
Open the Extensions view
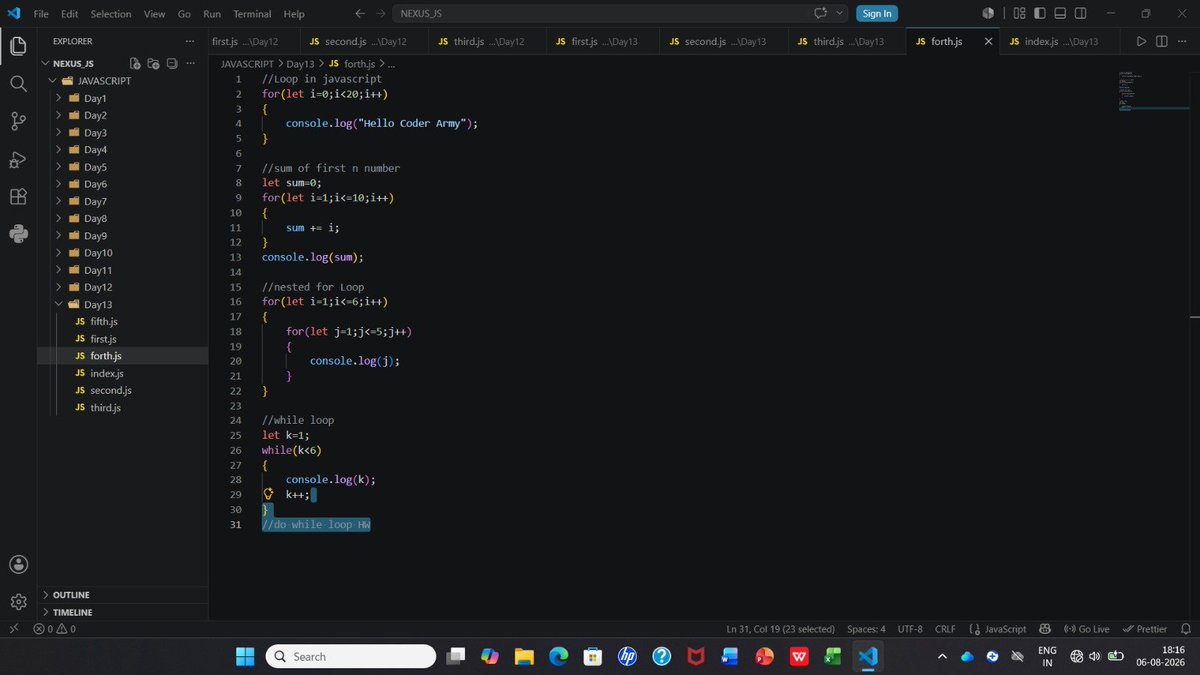tap(18, 197)
